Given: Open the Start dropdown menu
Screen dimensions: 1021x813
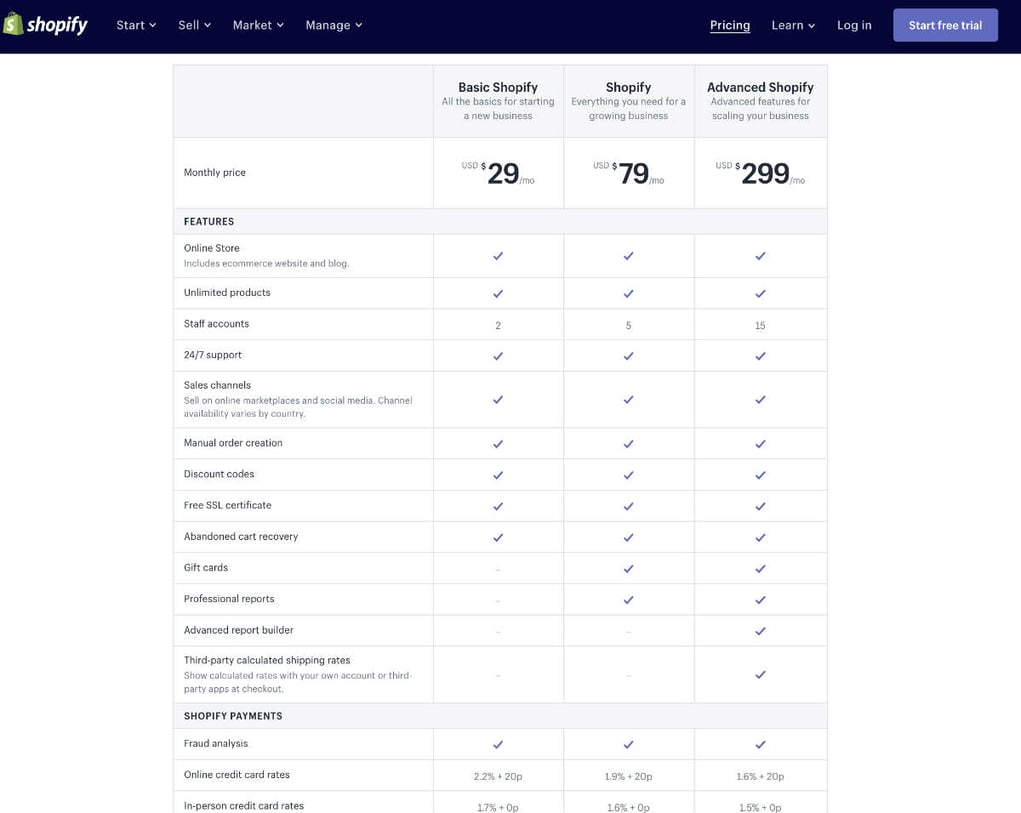Looking at the screenshot, I should point(134,25).
